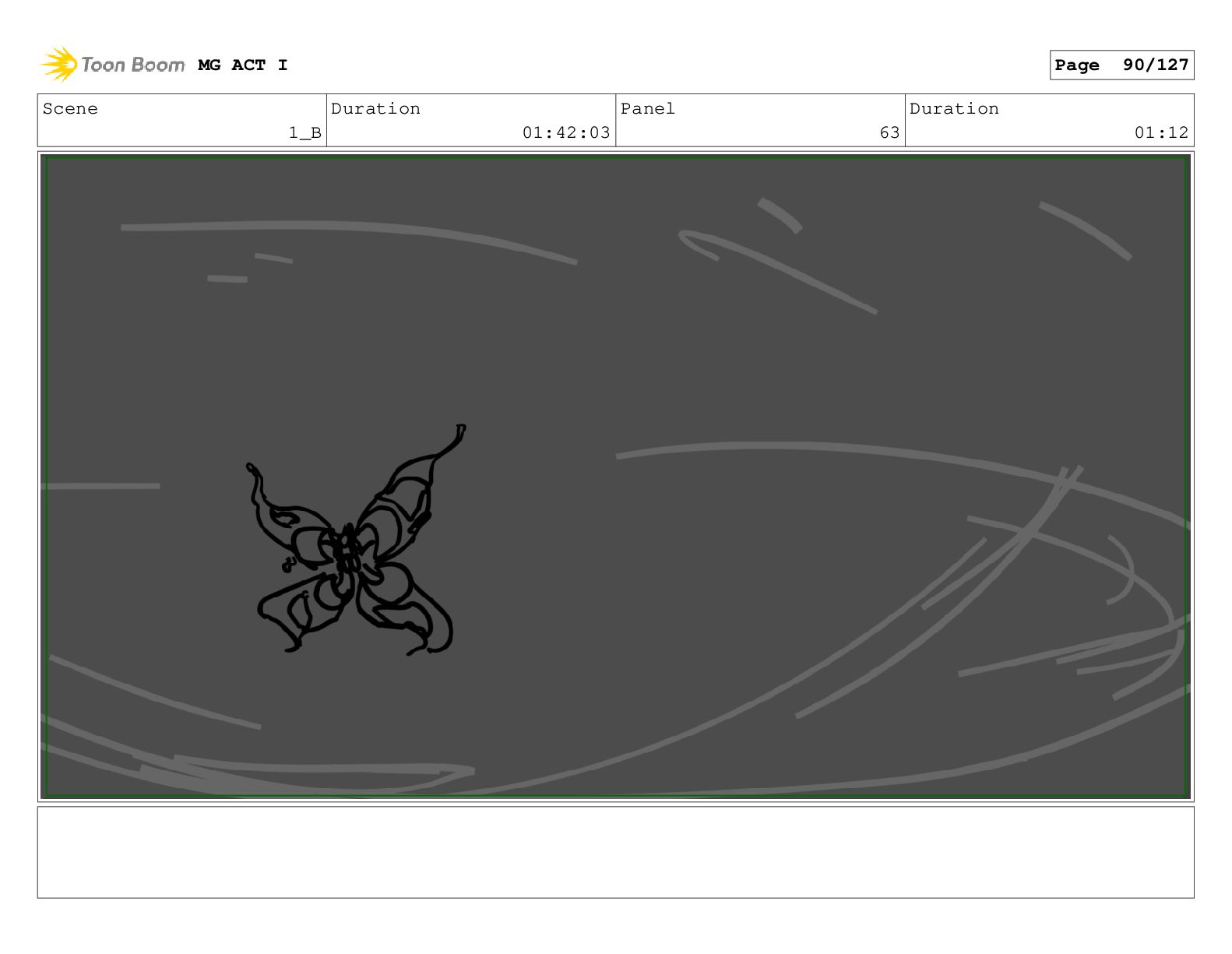Image resolution: width=1232 pixels, height=954 pixels.
Task: Click the 'MG ACT I' title text
Action: pos(243,65)
